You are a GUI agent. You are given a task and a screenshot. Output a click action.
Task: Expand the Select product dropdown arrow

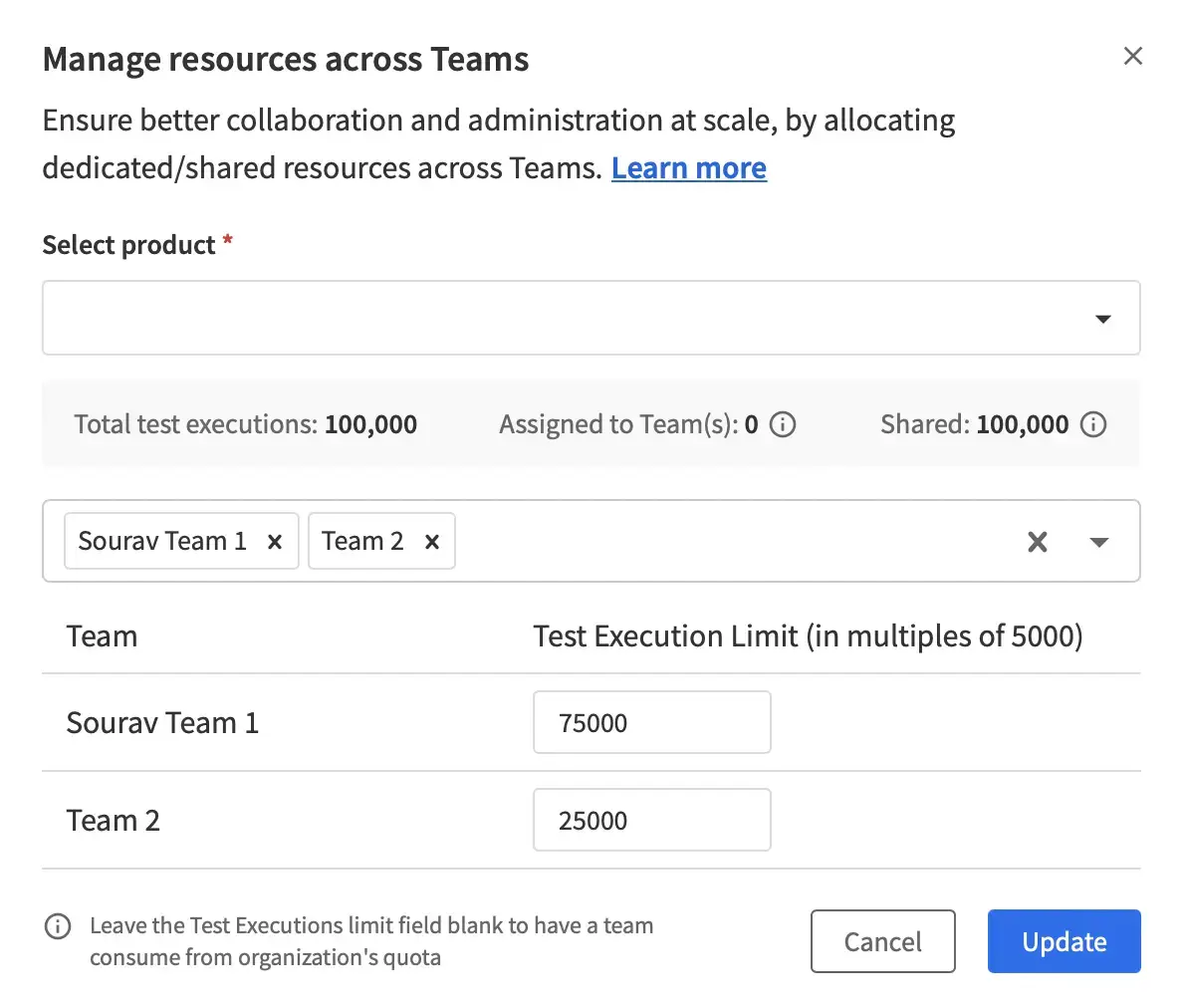click(x=1102, y=319)
